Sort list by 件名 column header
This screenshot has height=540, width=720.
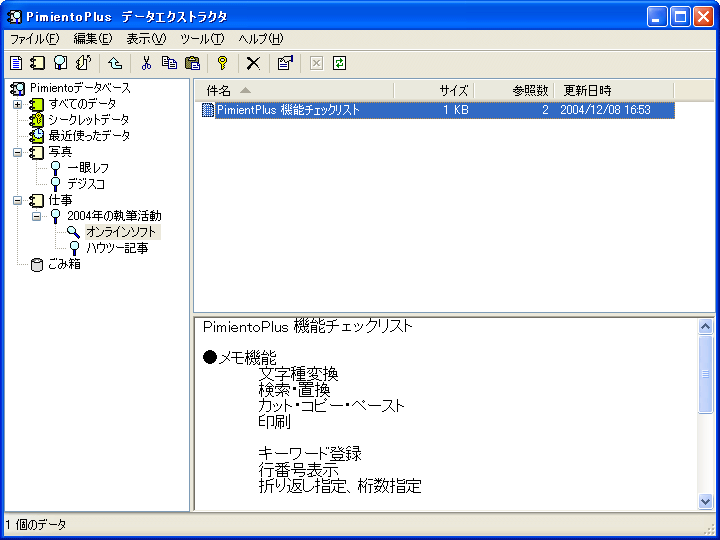pyautogui.click(x=294, y=90)
